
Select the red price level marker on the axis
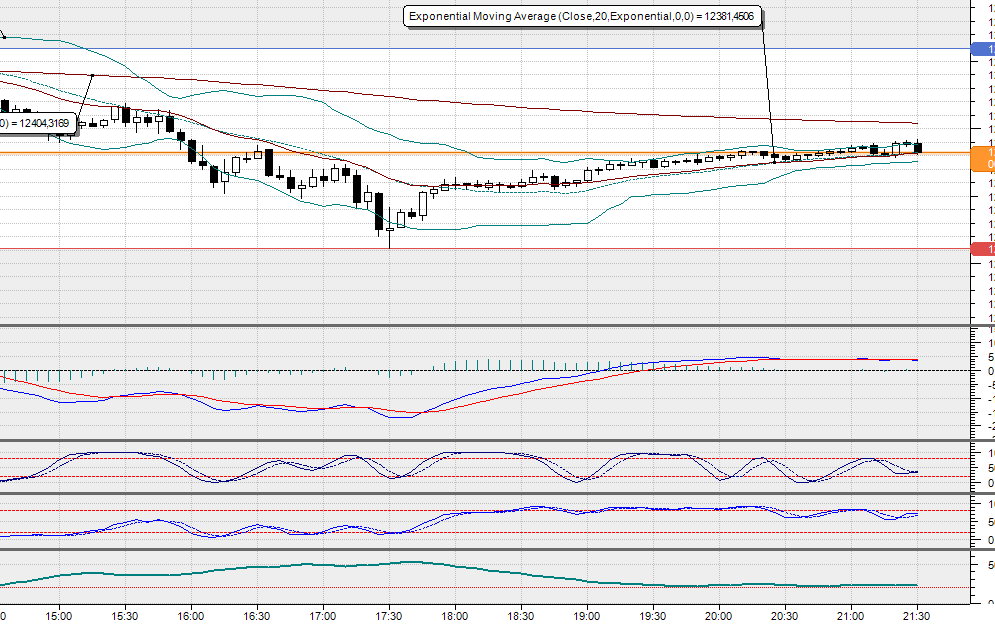tap(981, 247)
